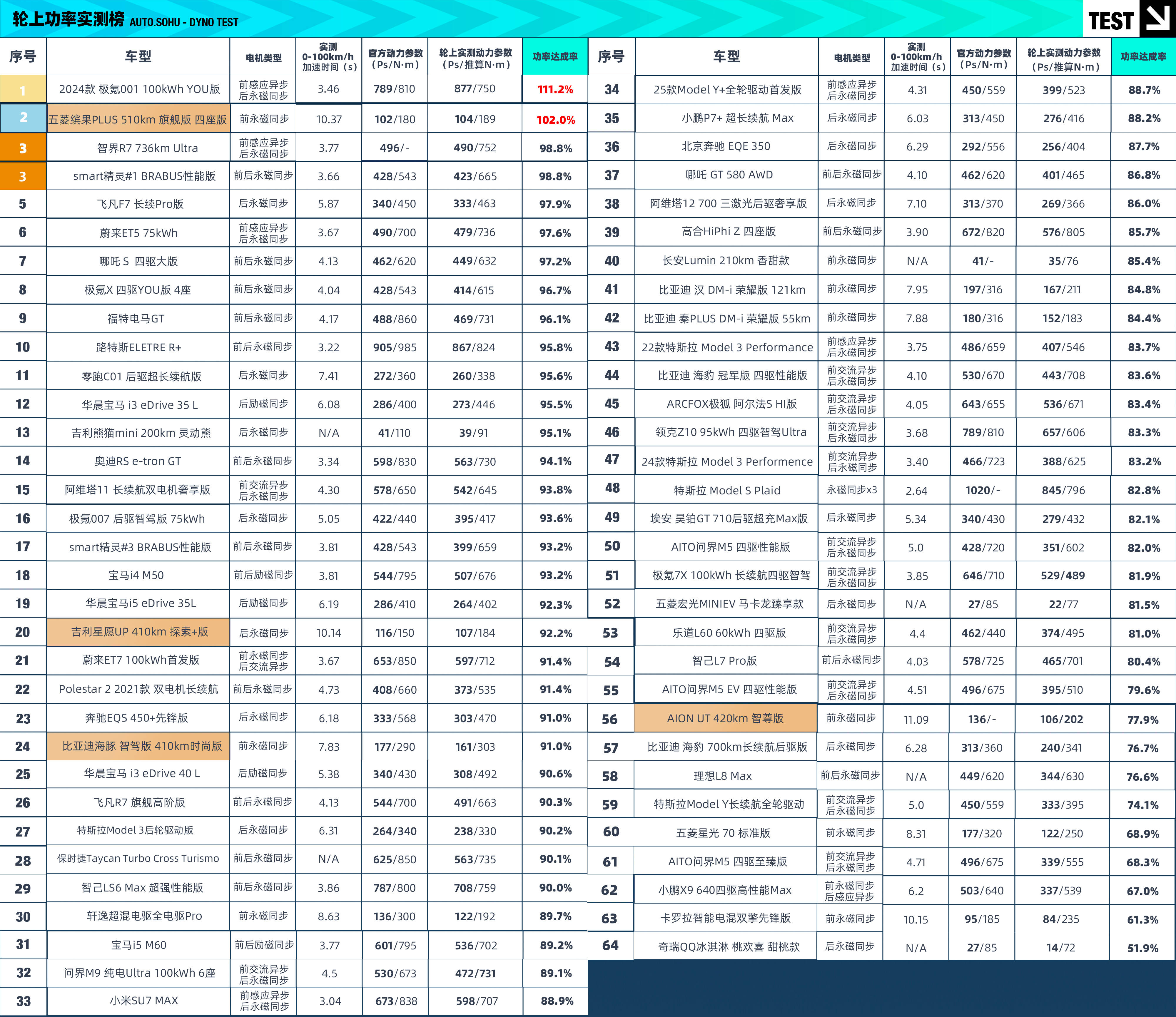
Task: Click the arrow icon beside TEST
Action: tap(1157, 18)
